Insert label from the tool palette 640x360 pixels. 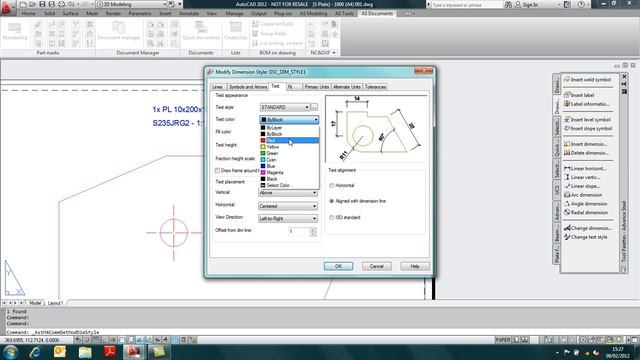(579, 95)
